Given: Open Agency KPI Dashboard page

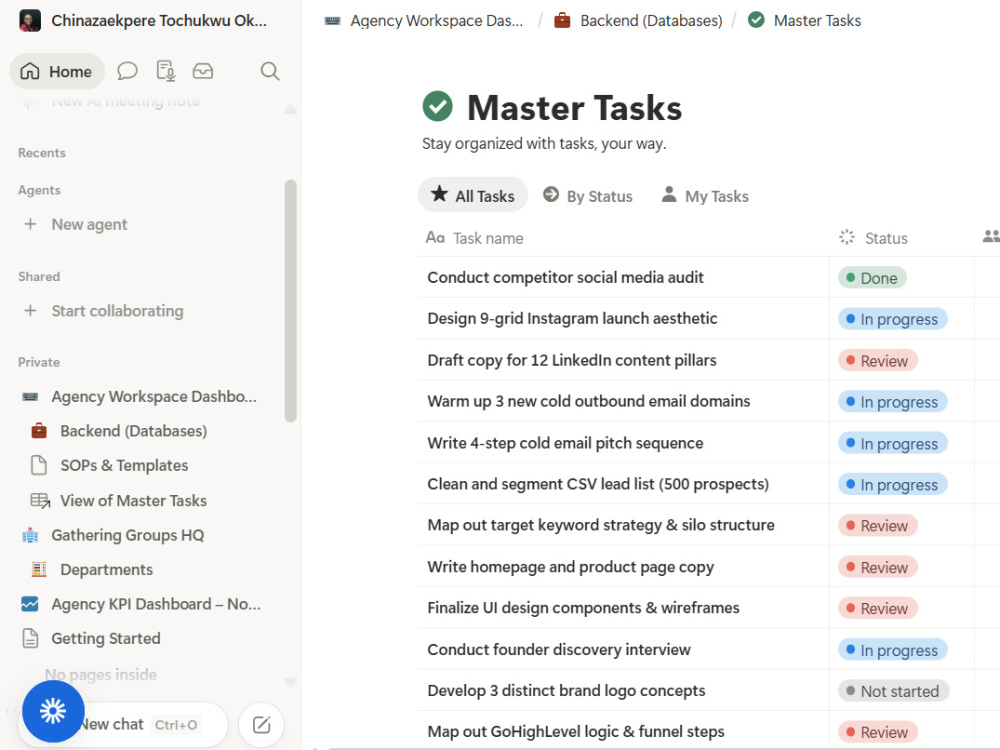Looking at the screenshot, I should pyautogui.click(x=156, y=604).
